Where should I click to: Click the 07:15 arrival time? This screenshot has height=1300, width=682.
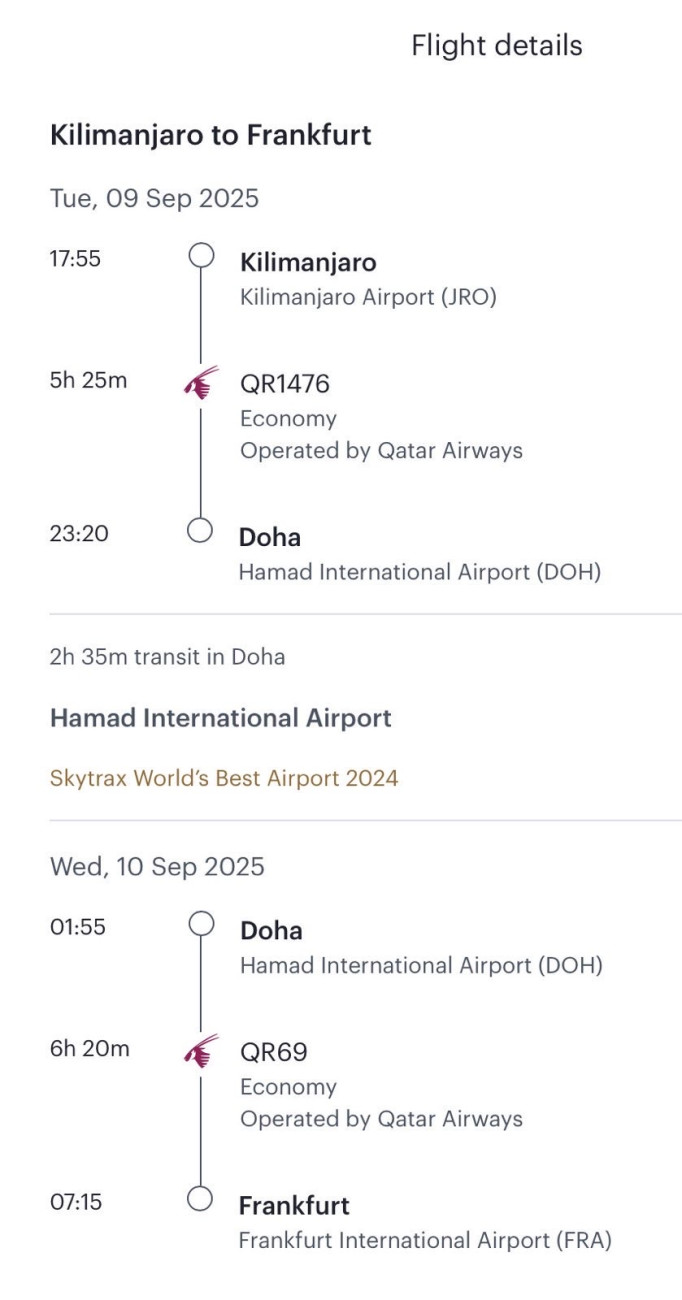coord(76,1202)
